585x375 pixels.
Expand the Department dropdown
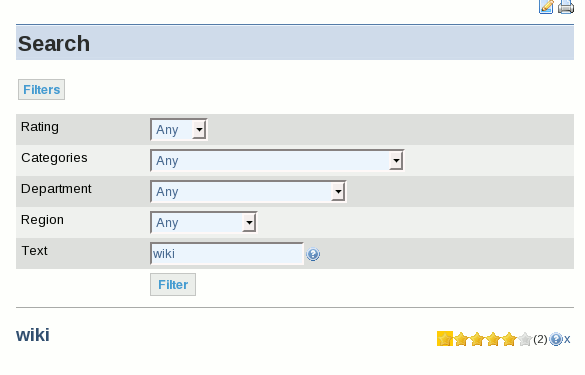click(248, 191)
